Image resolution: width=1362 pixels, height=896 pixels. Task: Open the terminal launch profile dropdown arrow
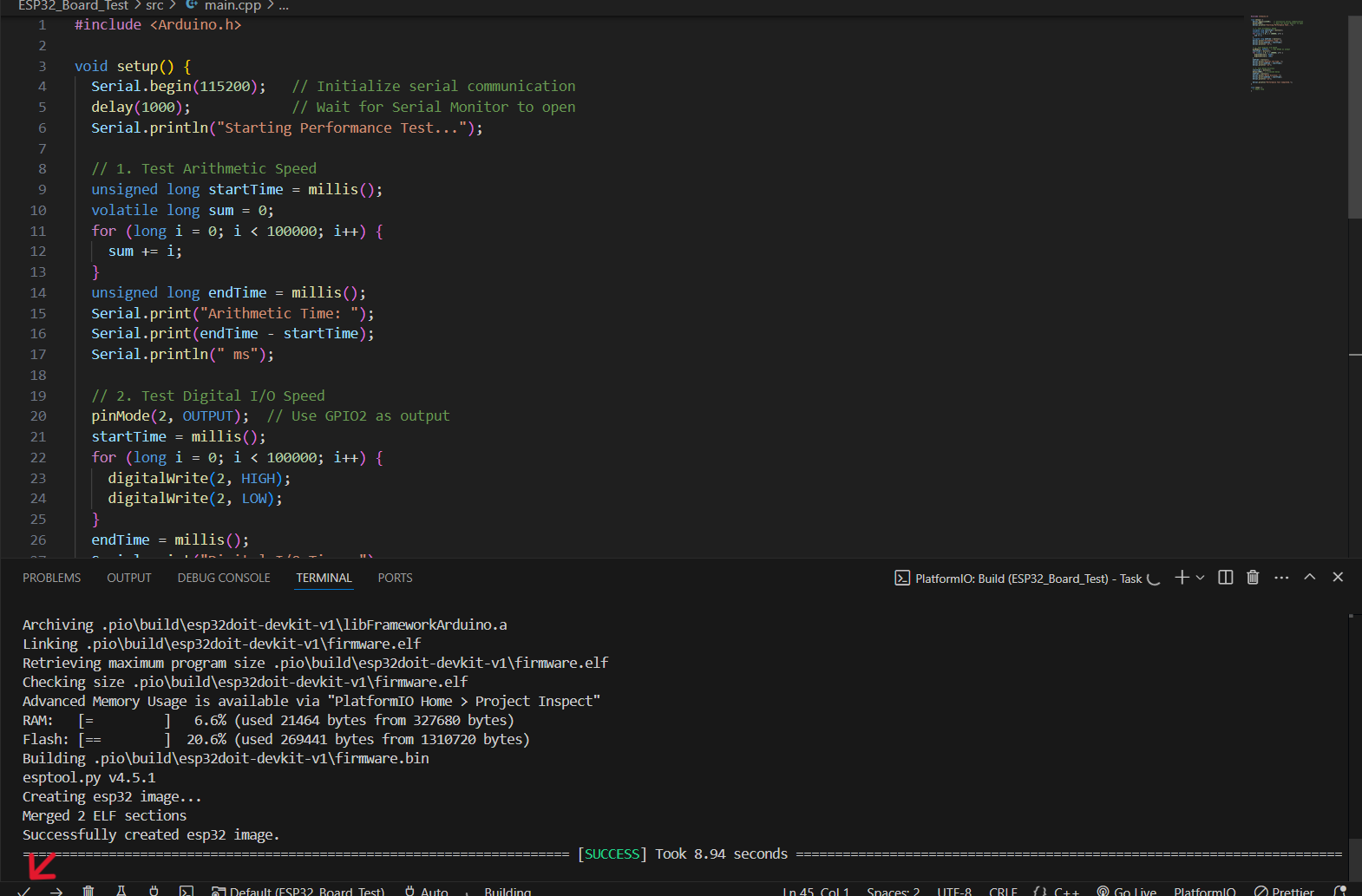(1200, 578)
